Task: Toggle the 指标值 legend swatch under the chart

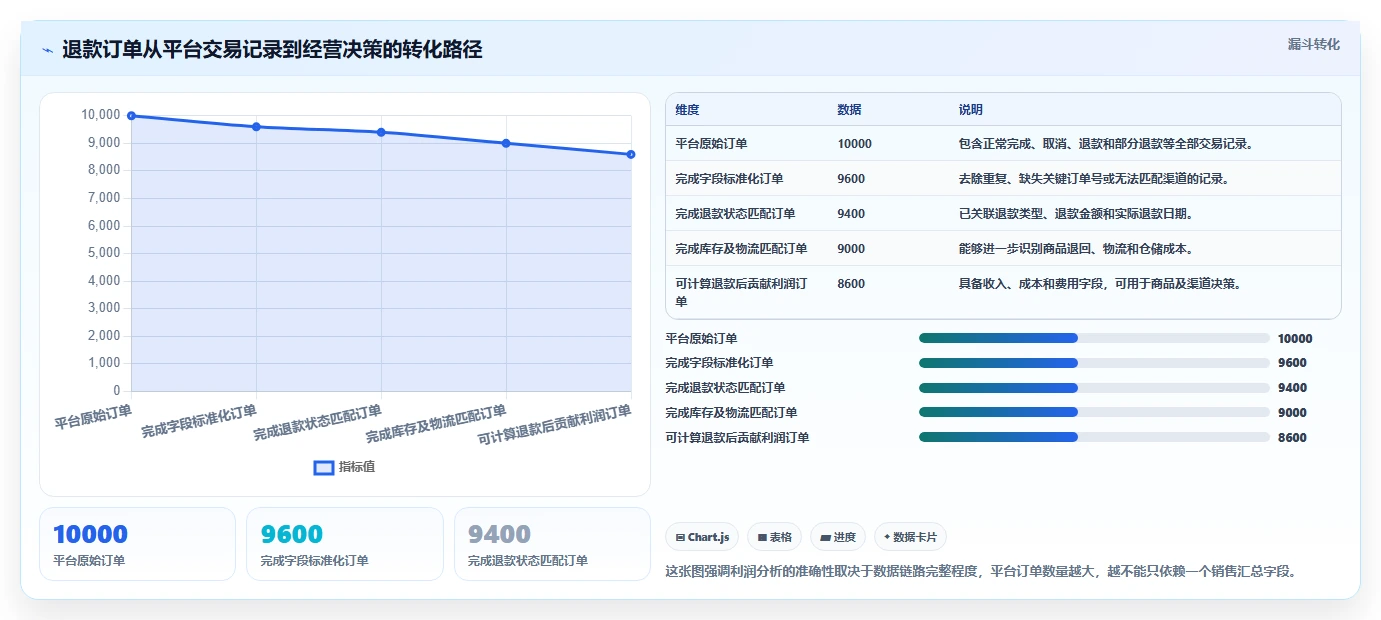Action: pos(324,467)
